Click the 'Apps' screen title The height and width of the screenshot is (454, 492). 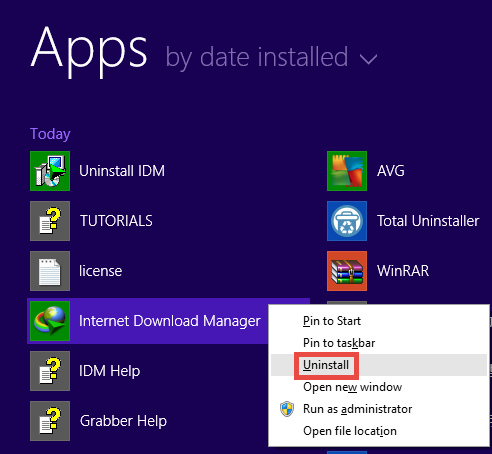(89, 52)
